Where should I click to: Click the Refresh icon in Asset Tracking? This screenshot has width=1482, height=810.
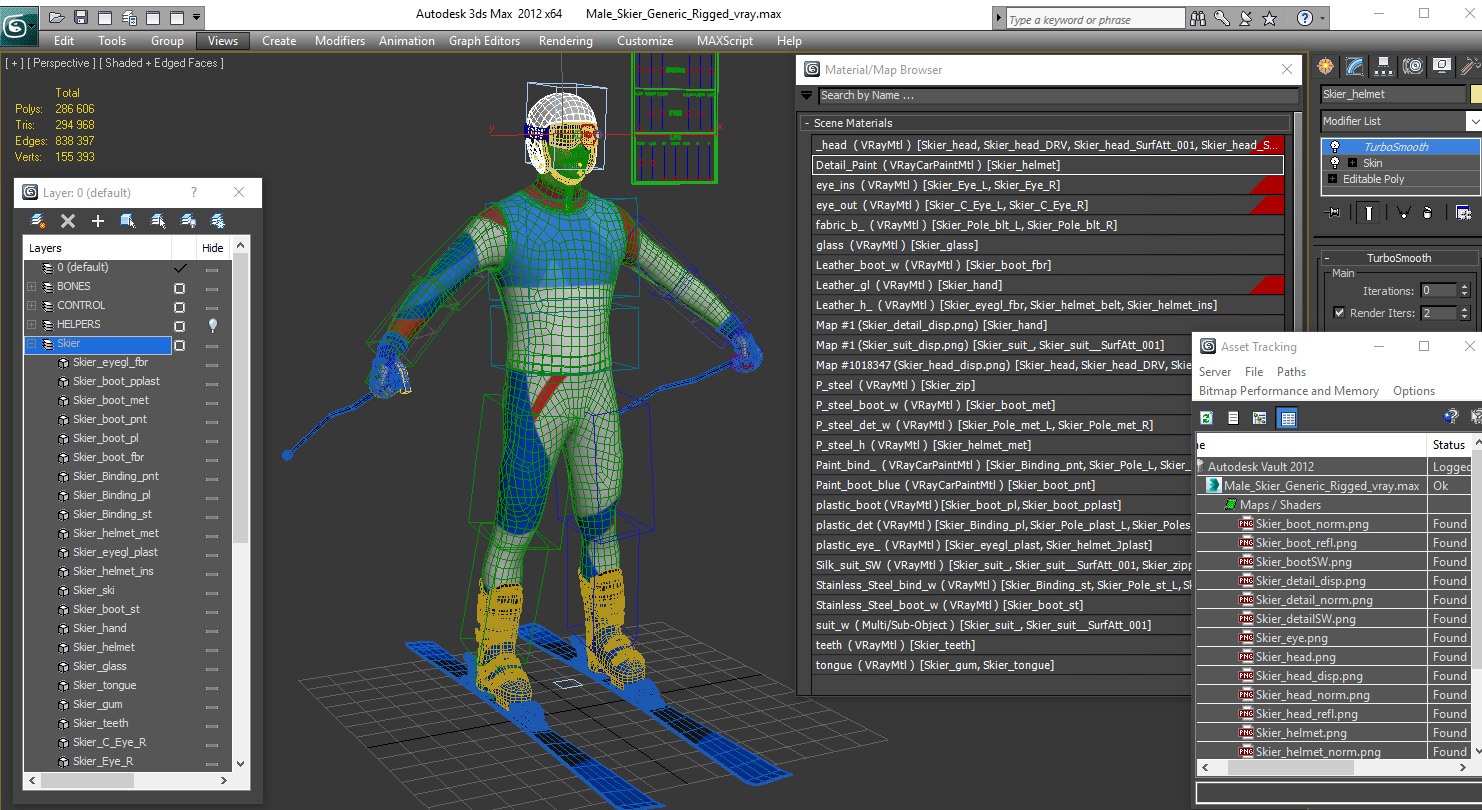click(x=1207, y=418)
